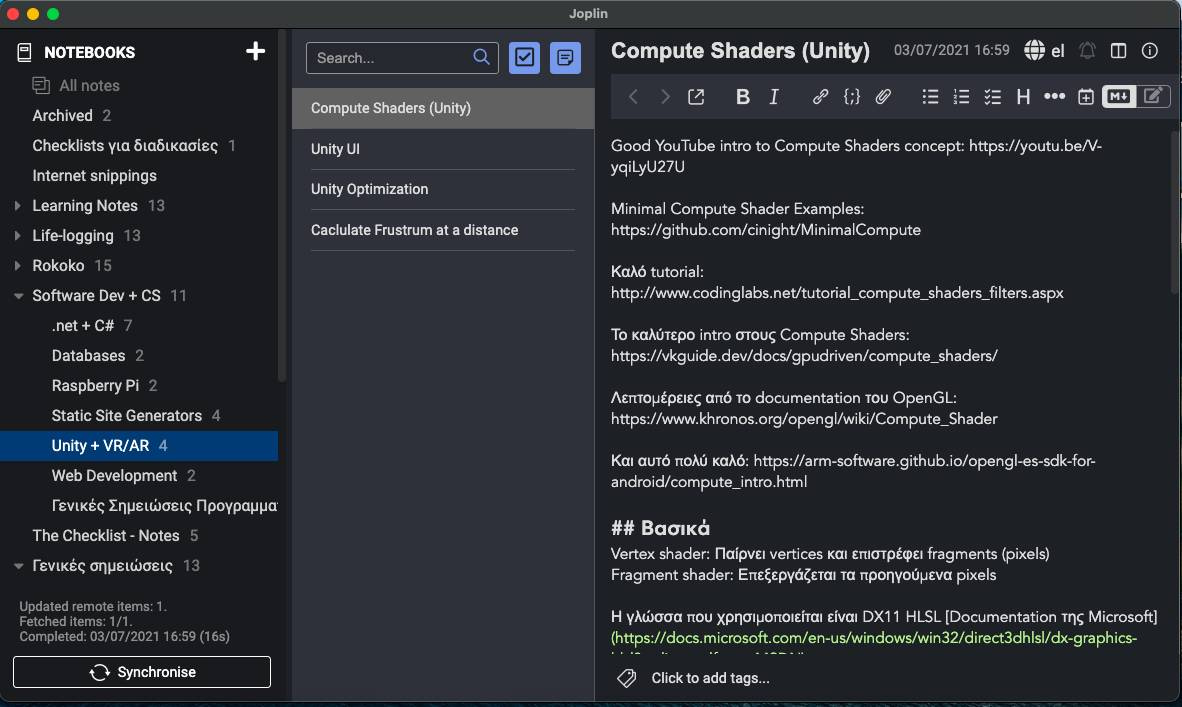The height and width of the screenshot is (707, 1182).
Task: Click the ## Βασικά heading line
Action: point(660,528)
